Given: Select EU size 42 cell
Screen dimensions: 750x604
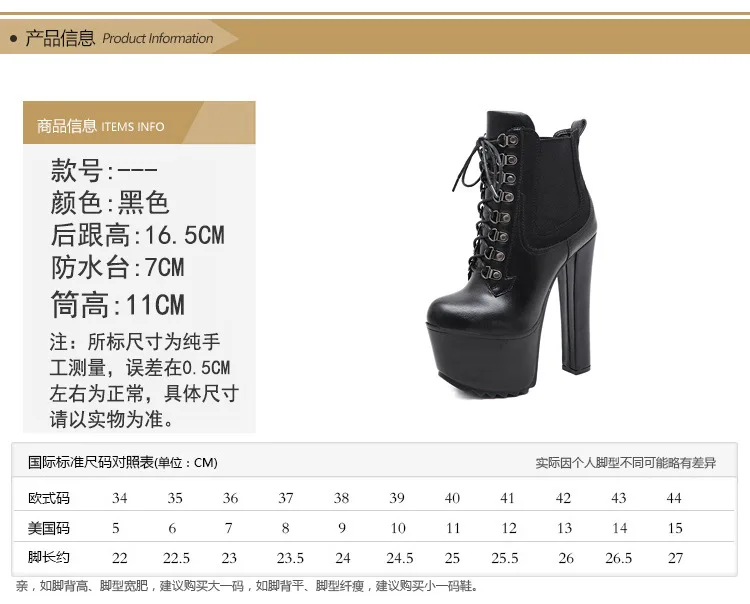Looking at the screenshot, I should (x=563, y=498).
